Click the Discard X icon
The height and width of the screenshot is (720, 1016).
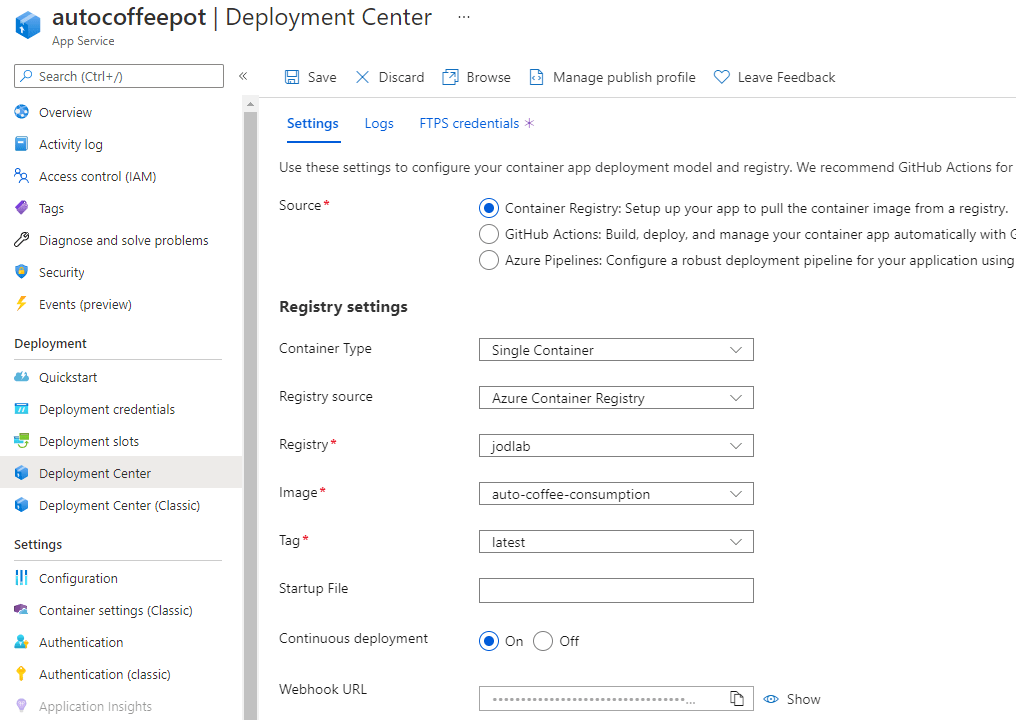click(x=362, y=77)
